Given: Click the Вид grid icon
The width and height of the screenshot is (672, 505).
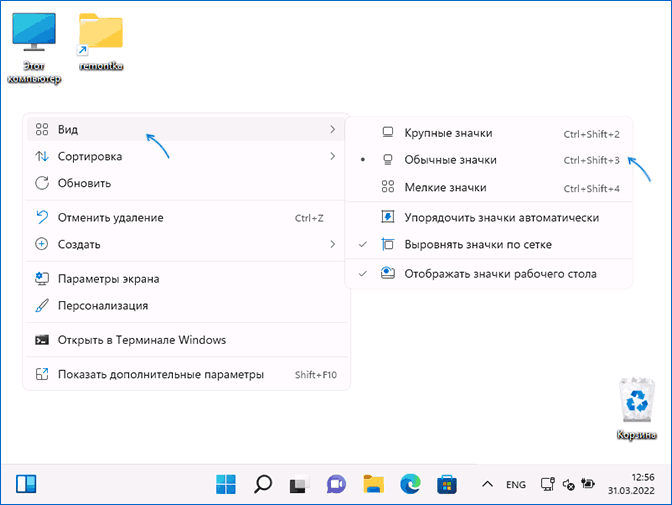Looking at the screenshot, I should (42, 129).
